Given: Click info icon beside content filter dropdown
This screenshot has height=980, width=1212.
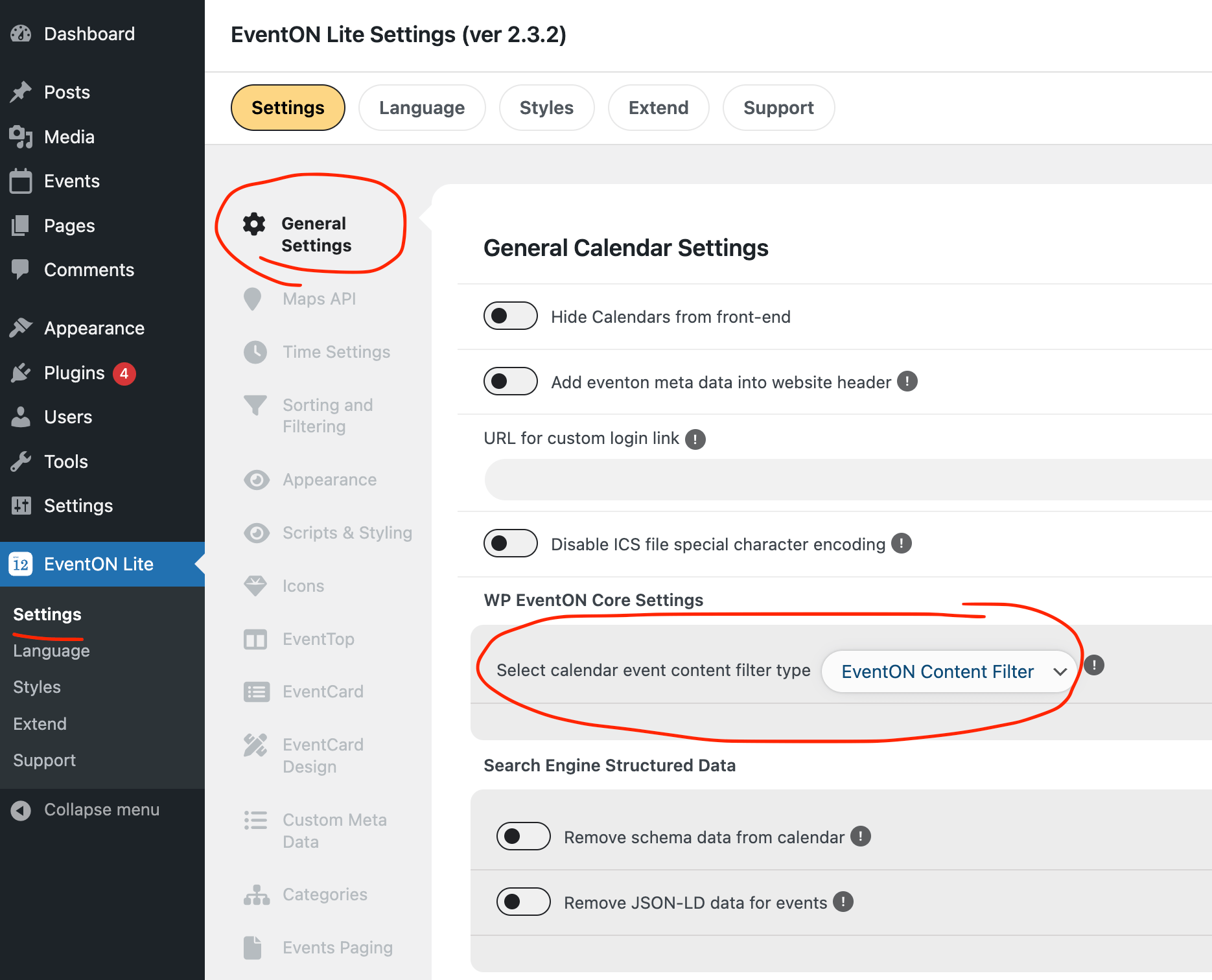Looking at the screenshot, I should (1094, 665).
